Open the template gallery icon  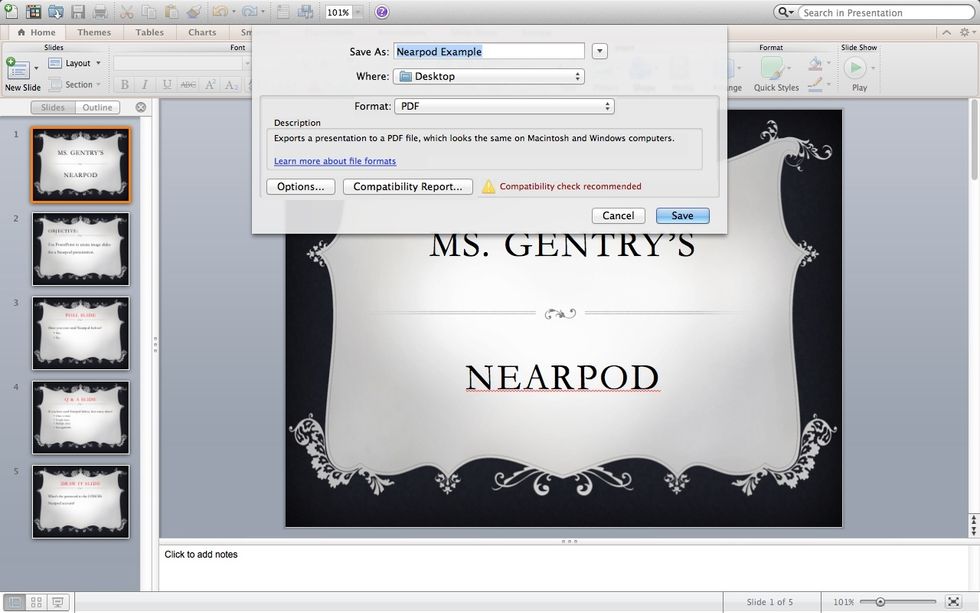coord(32,11)
